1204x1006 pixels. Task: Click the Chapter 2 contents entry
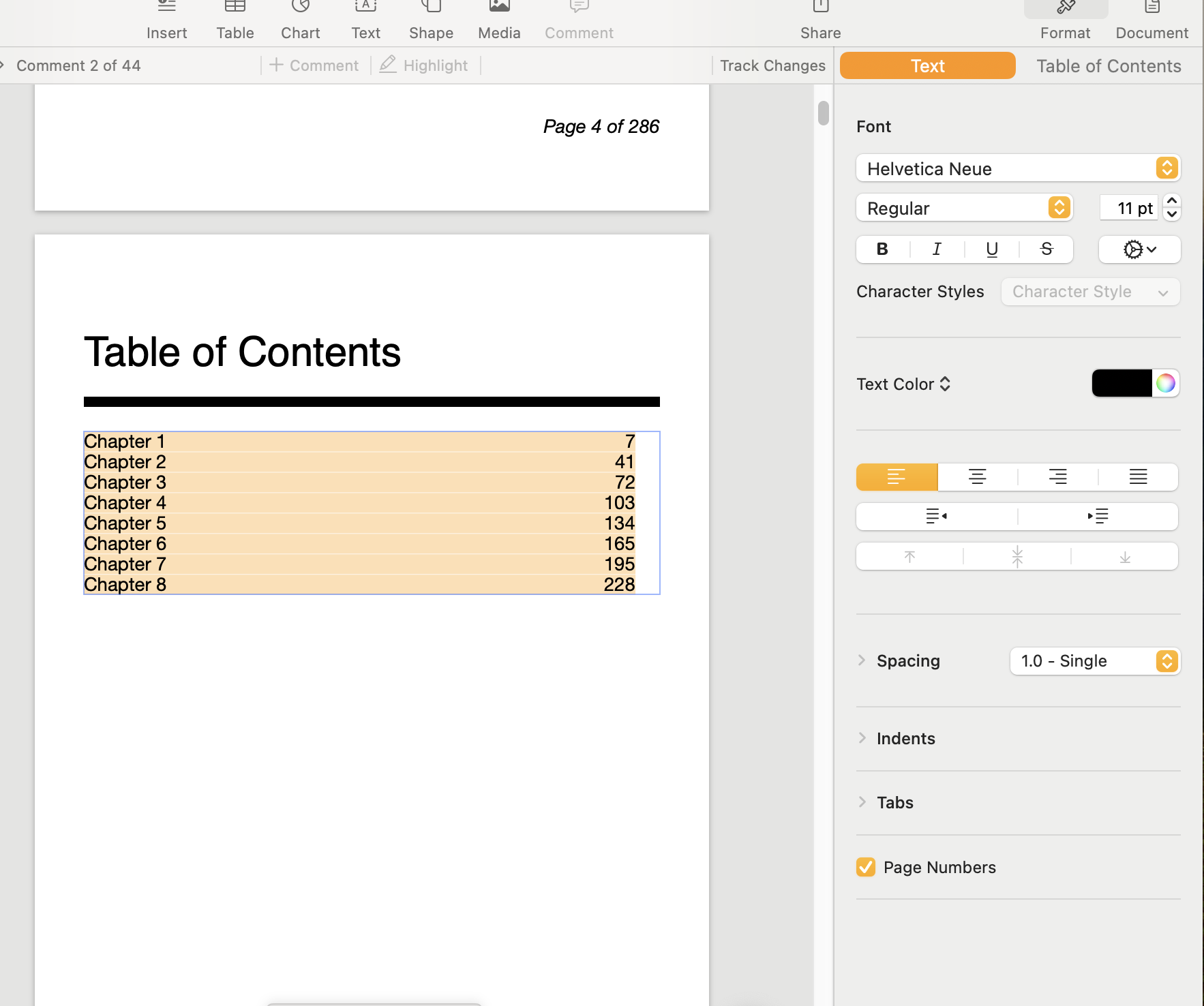coord(359,462)
